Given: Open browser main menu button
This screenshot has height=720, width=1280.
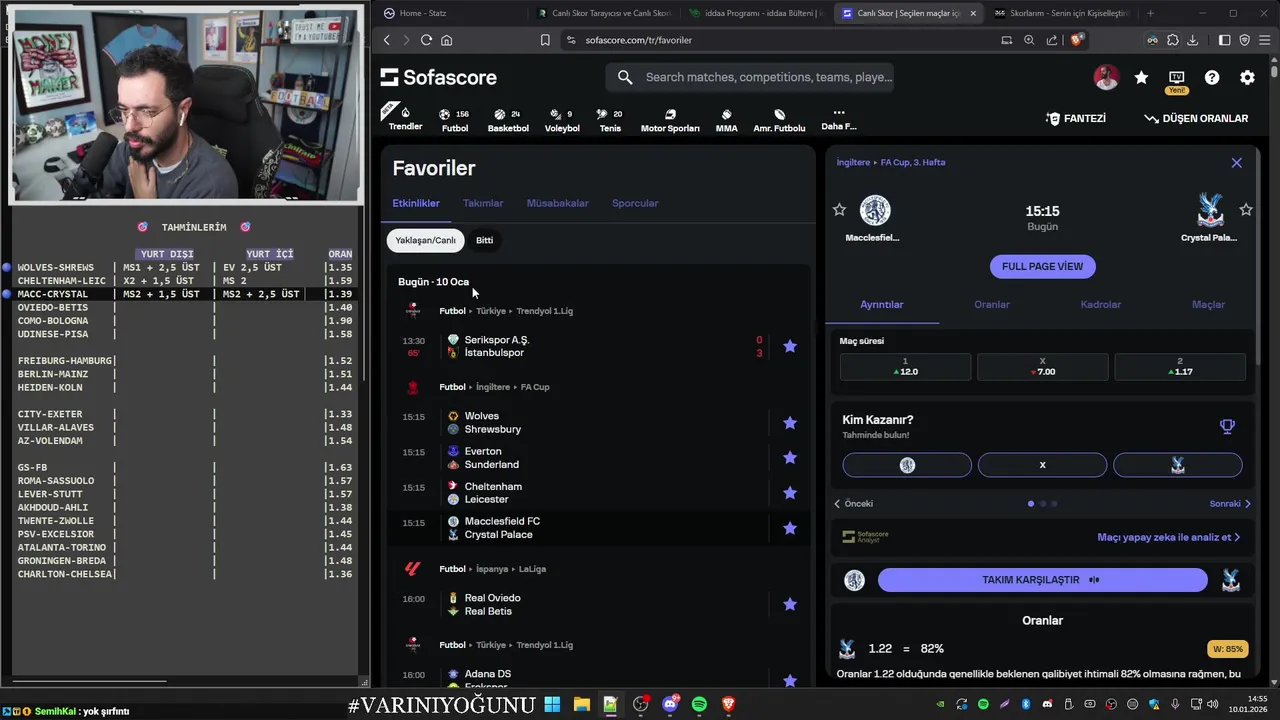Looking at the screenshot, I should (x=1265, y=40).
